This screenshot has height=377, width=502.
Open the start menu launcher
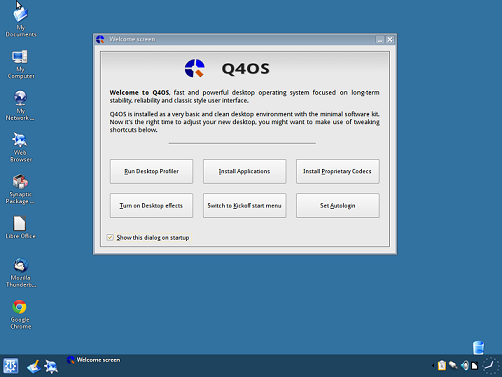[11, 366]
